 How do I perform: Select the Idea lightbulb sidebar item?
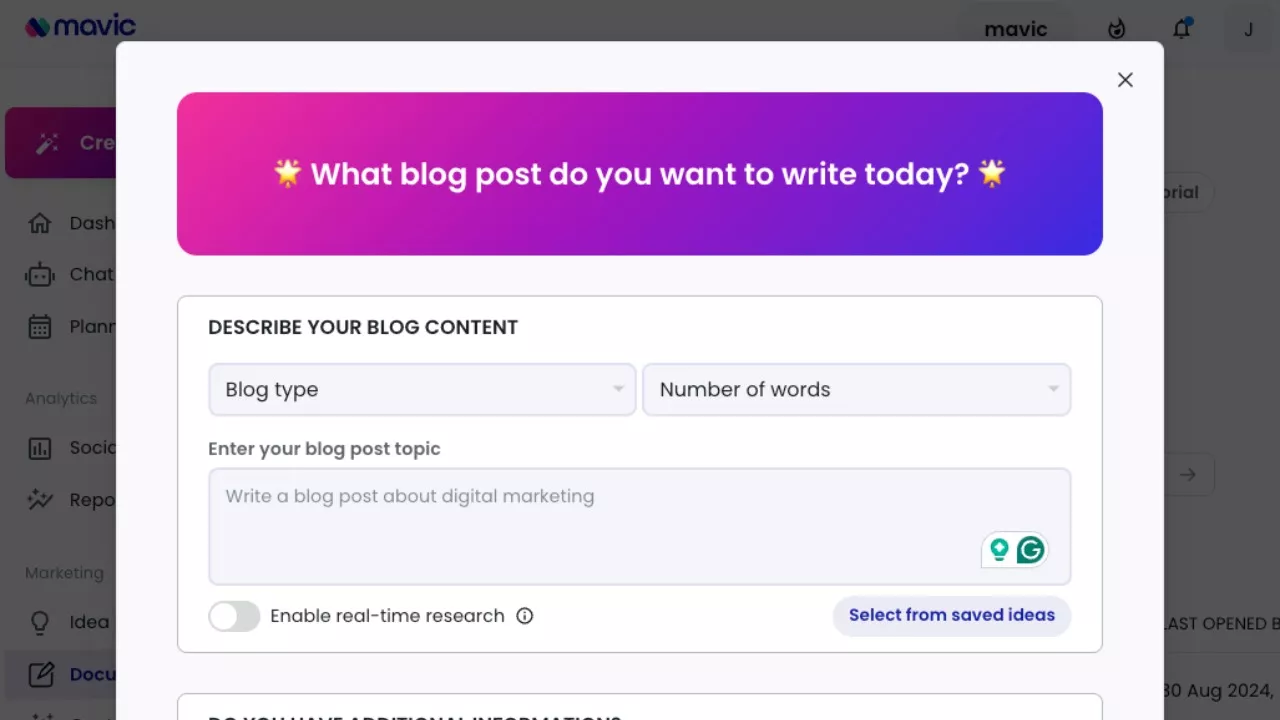point(40,622)
